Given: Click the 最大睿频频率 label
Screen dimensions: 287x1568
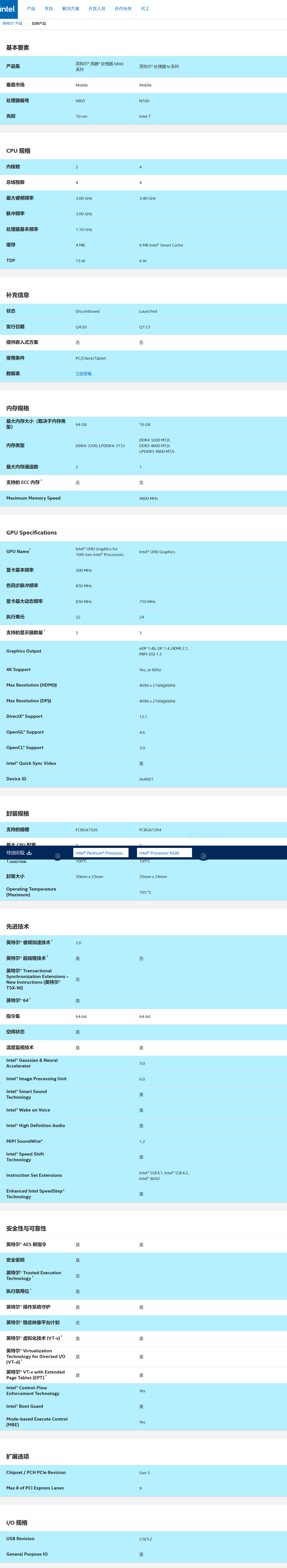Looking at the screenshot, I should 20,198.
